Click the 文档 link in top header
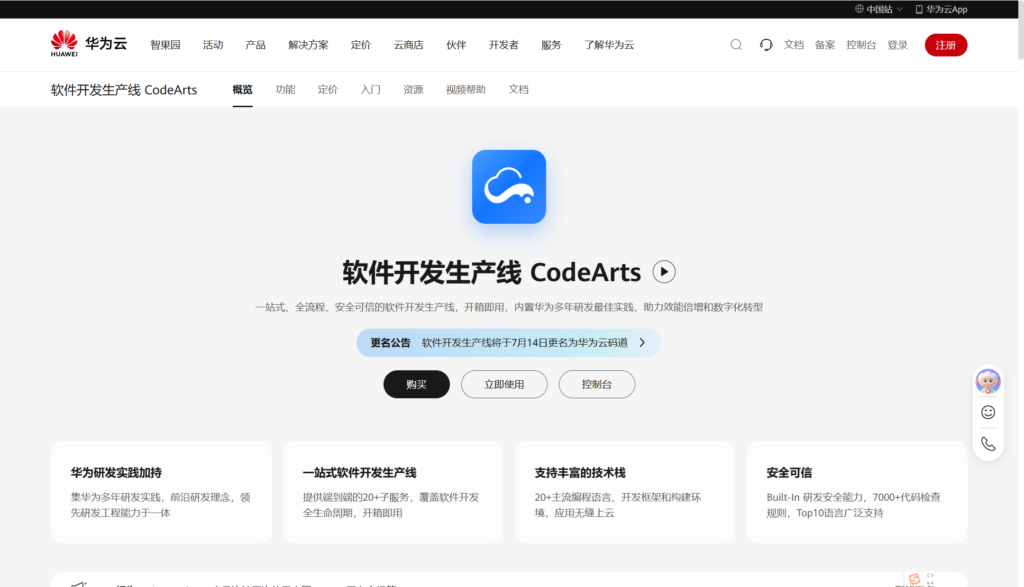The height and width of the screenshot is (587, 1024). (793, 44)
